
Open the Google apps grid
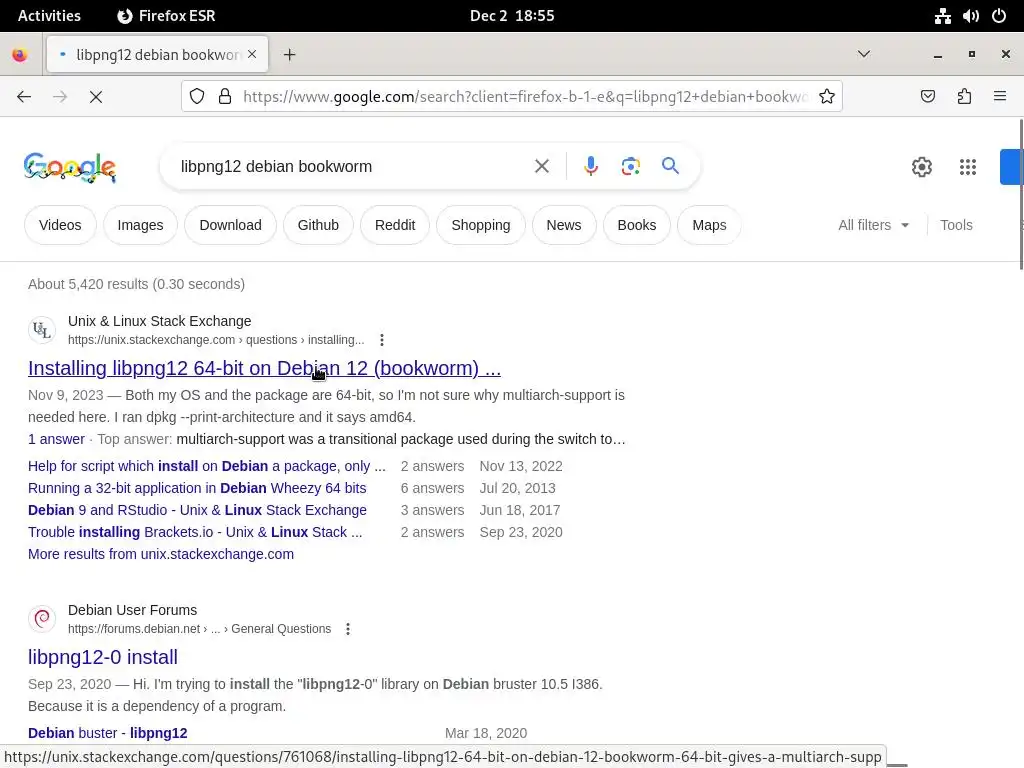[x=968, y=167]
